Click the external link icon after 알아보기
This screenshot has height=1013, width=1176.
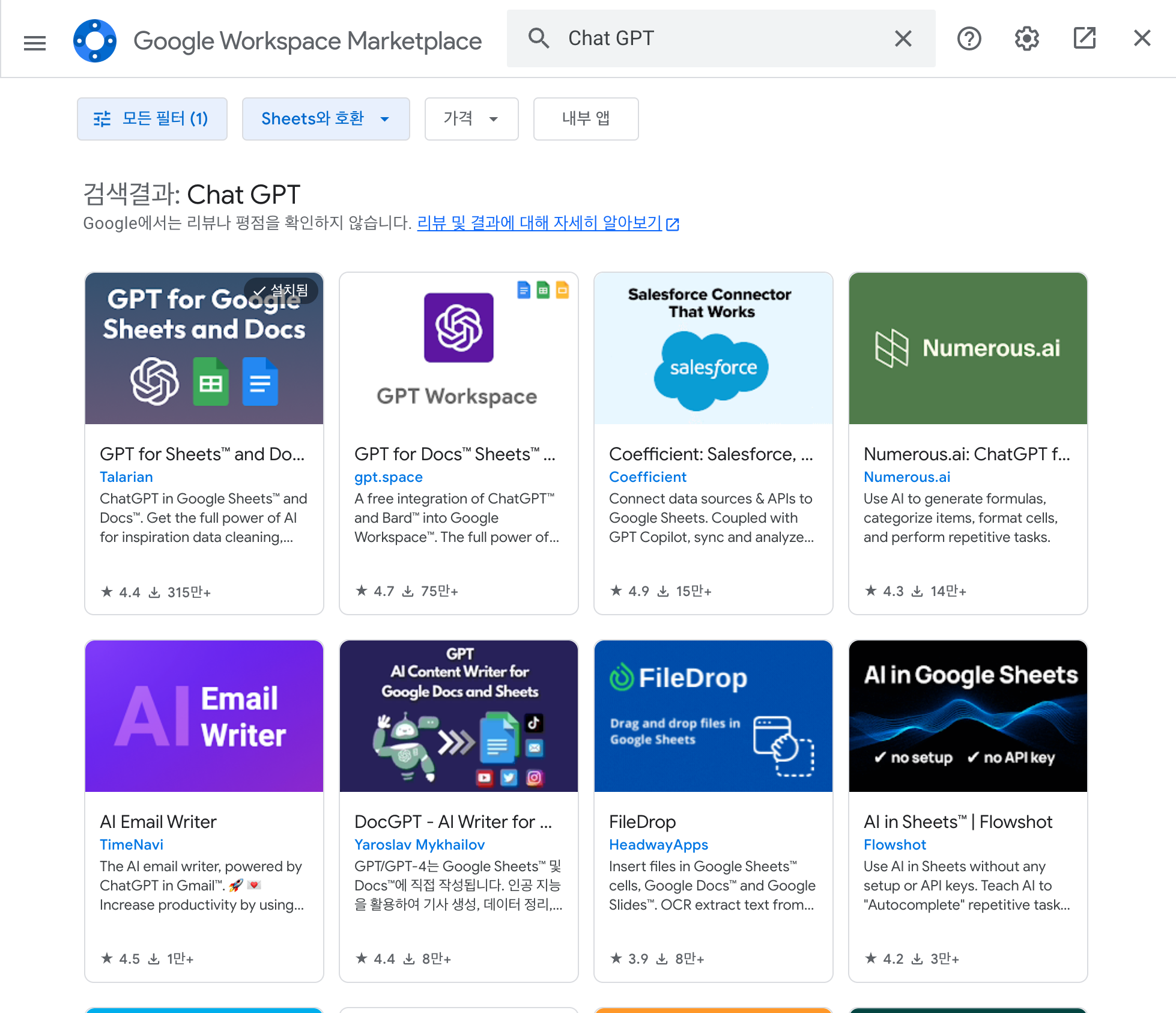673,224
